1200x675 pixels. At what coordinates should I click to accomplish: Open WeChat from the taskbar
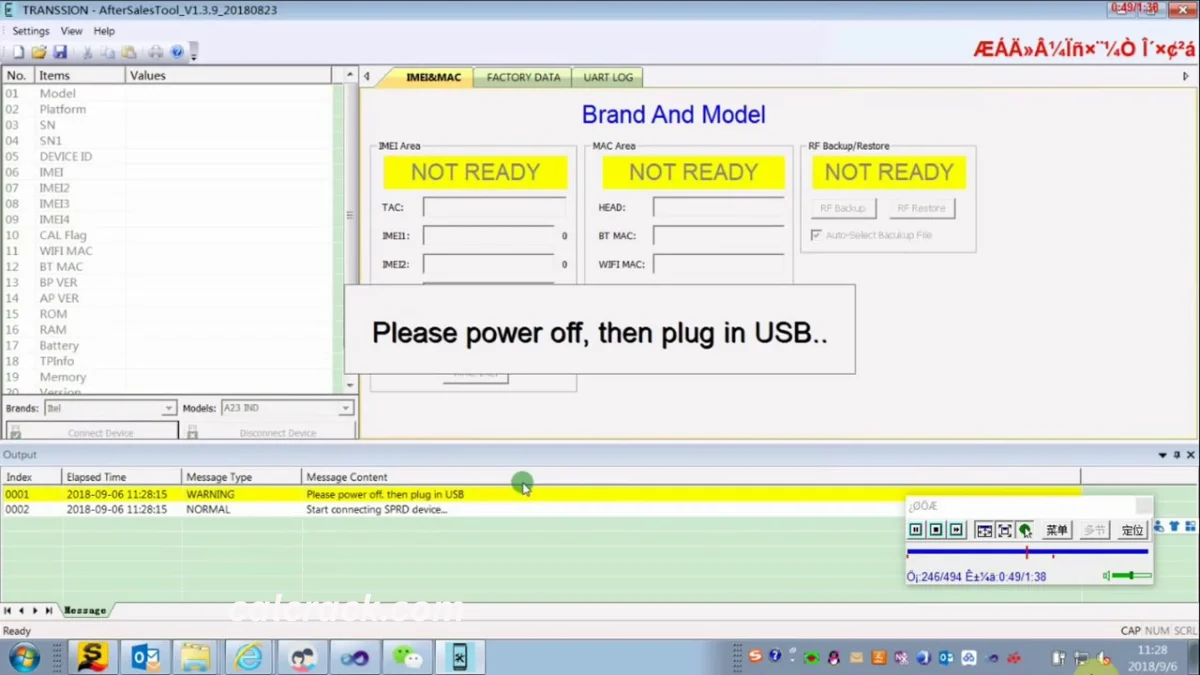(x=406, y=657)
